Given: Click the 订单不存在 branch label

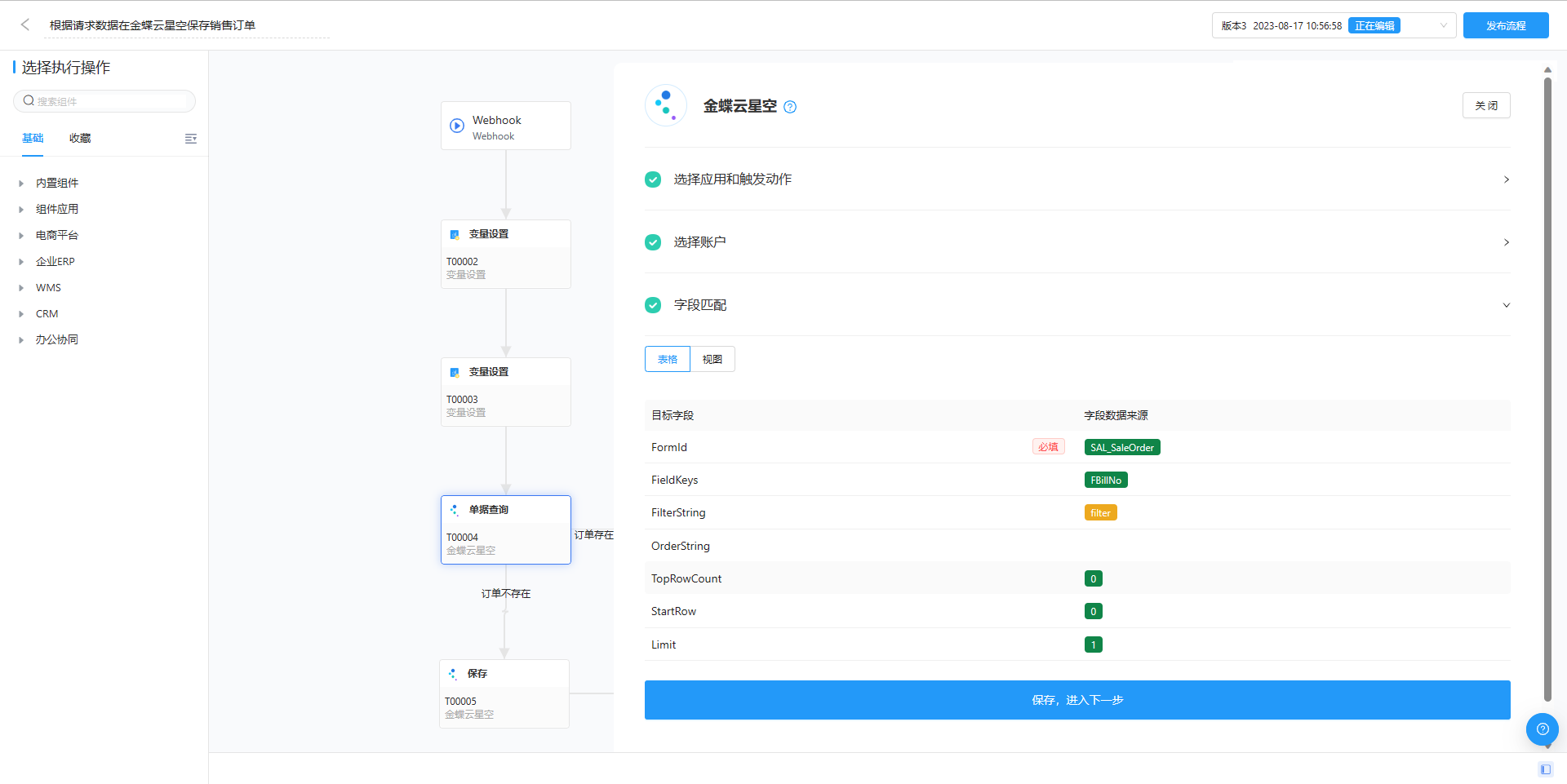Looking at the screenshot, I should click(506, 594).
